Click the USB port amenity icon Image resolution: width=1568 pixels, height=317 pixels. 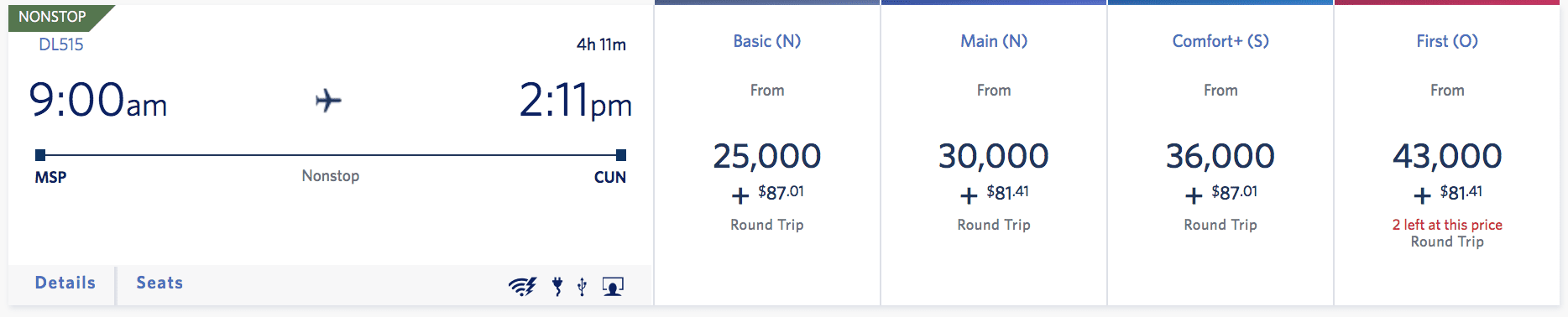582,287
